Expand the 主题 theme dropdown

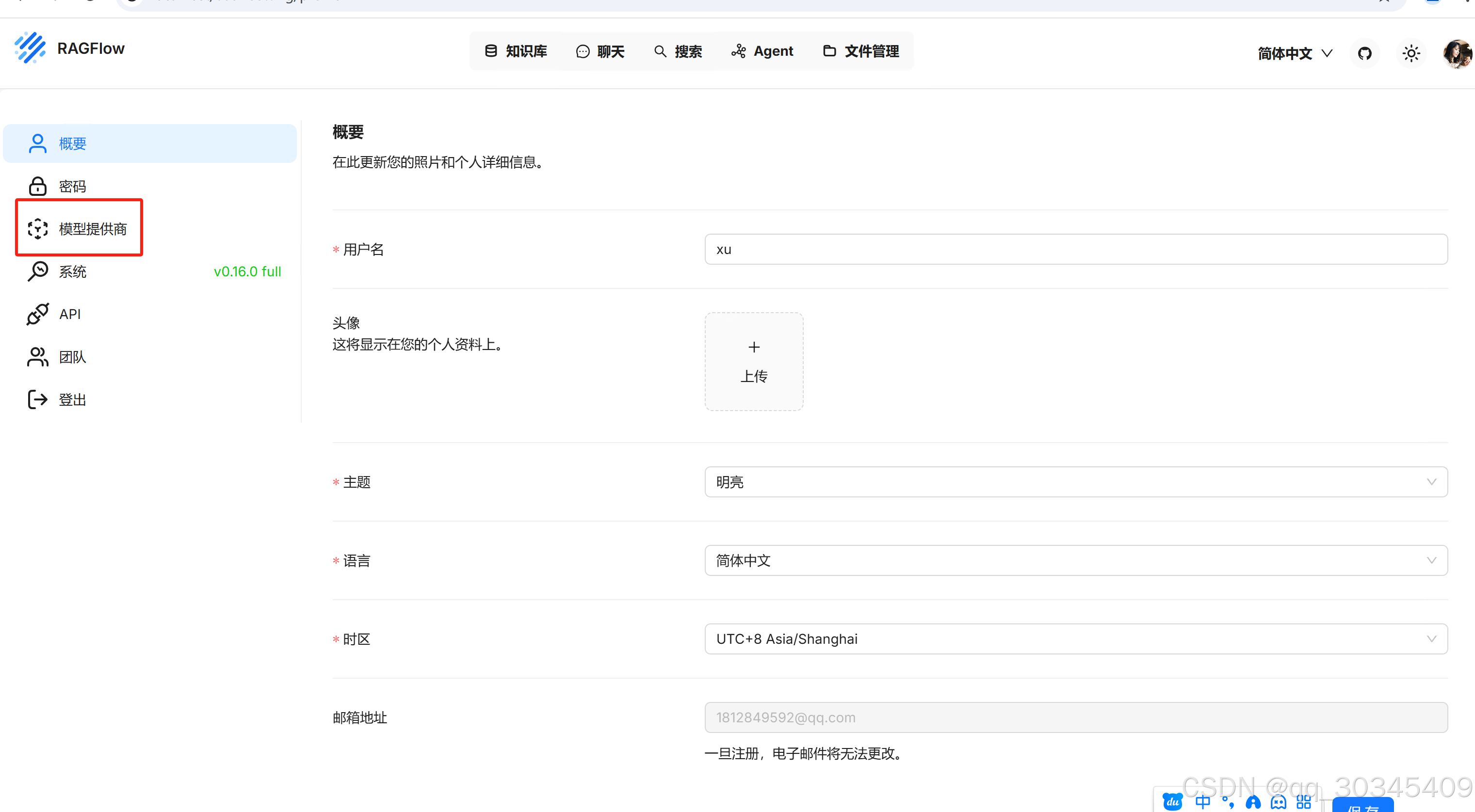pyautogui.click(x=1075, y=482)
